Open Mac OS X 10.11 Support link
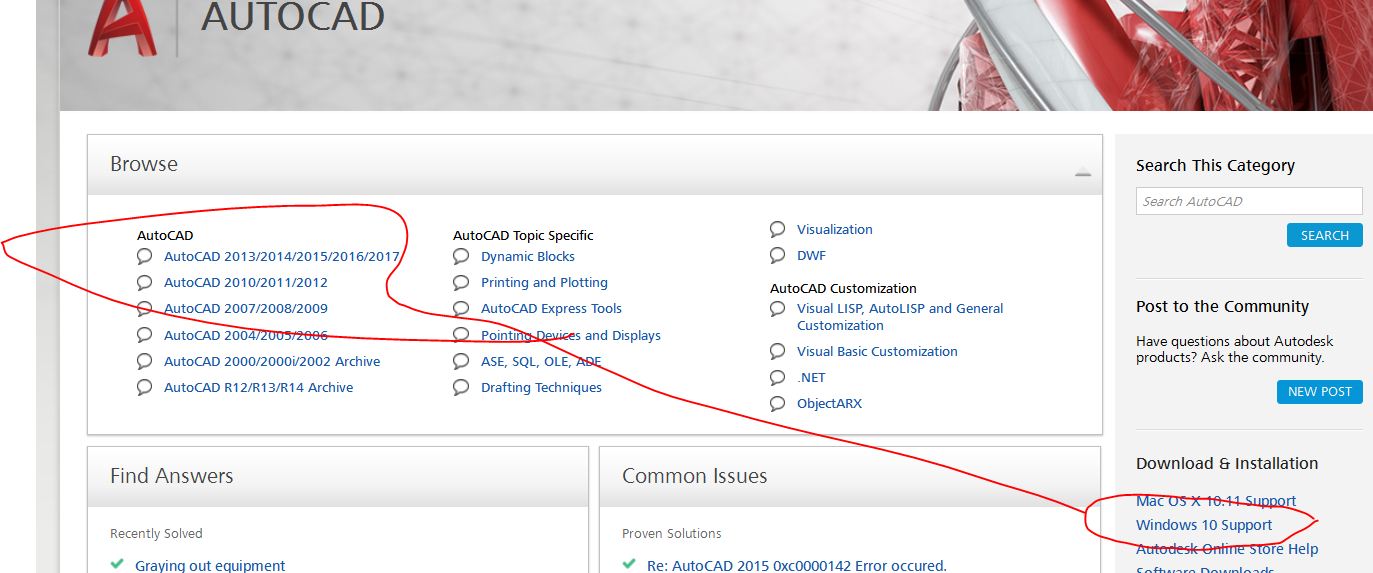Image resolution: width=1373 pixels, height=573 pixels. tap(1216, 501)
